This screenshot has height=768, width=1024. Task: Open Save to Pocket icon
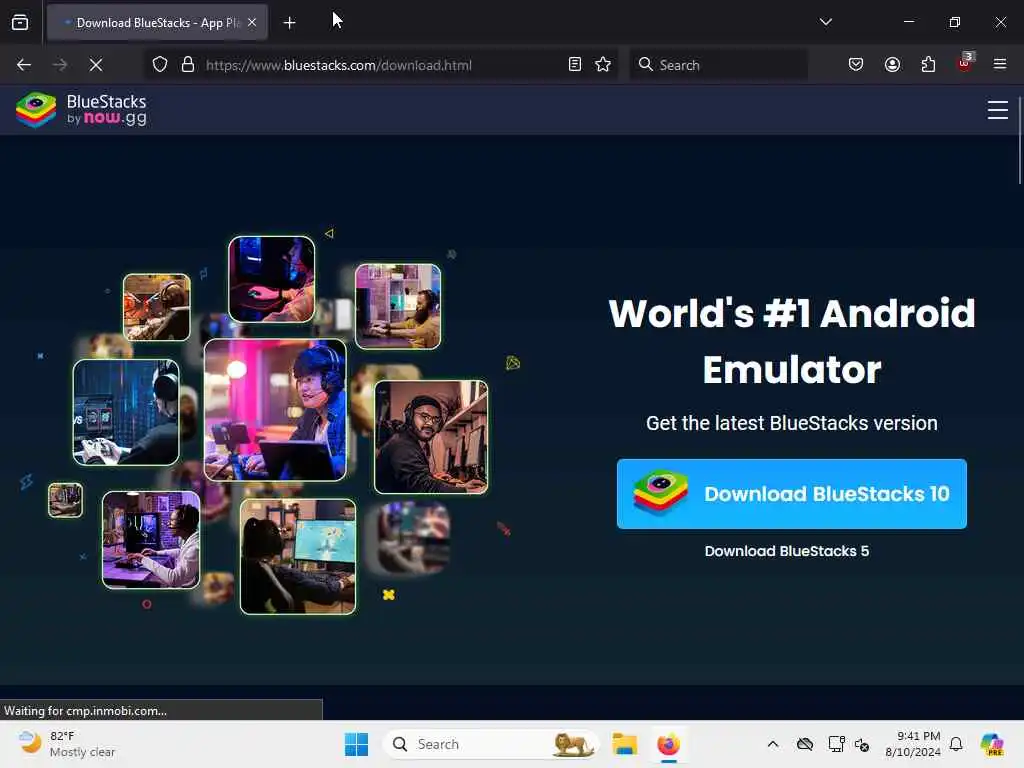(x=856, y=64)
